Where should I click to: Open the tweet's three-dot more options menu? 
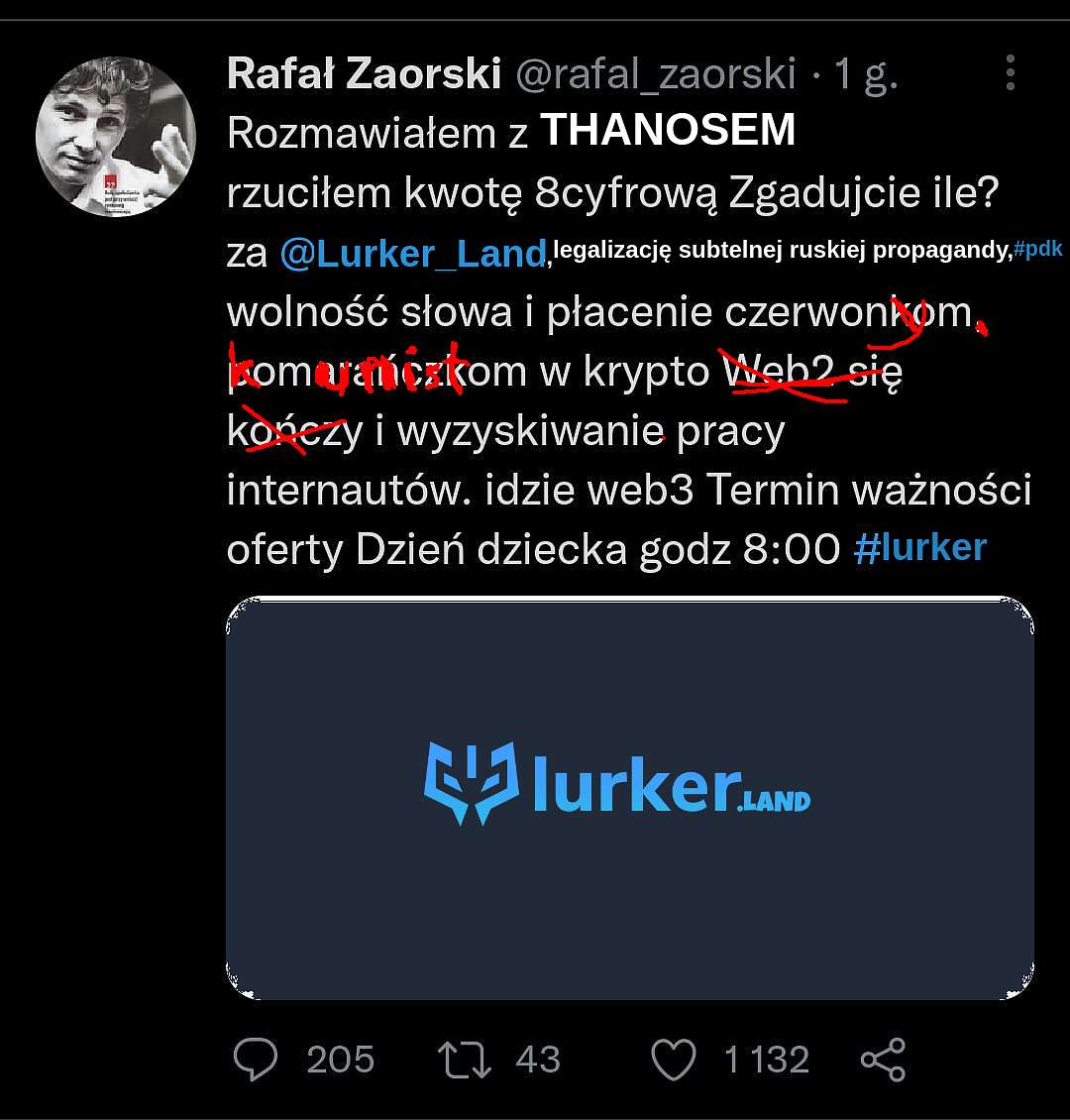click(1010, 73)
